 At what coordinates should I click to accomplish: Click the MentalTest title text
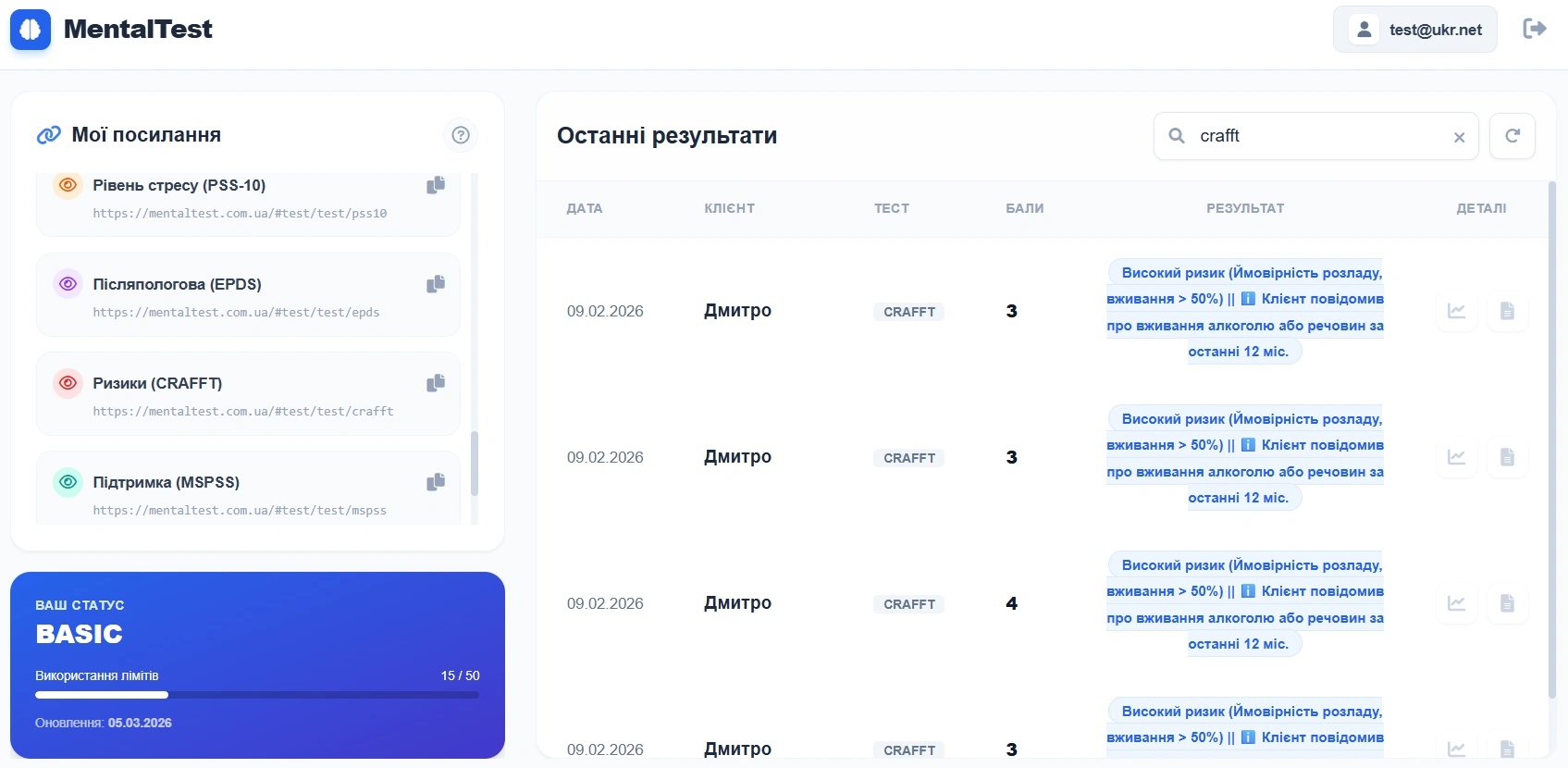click(x=138, y=30)
